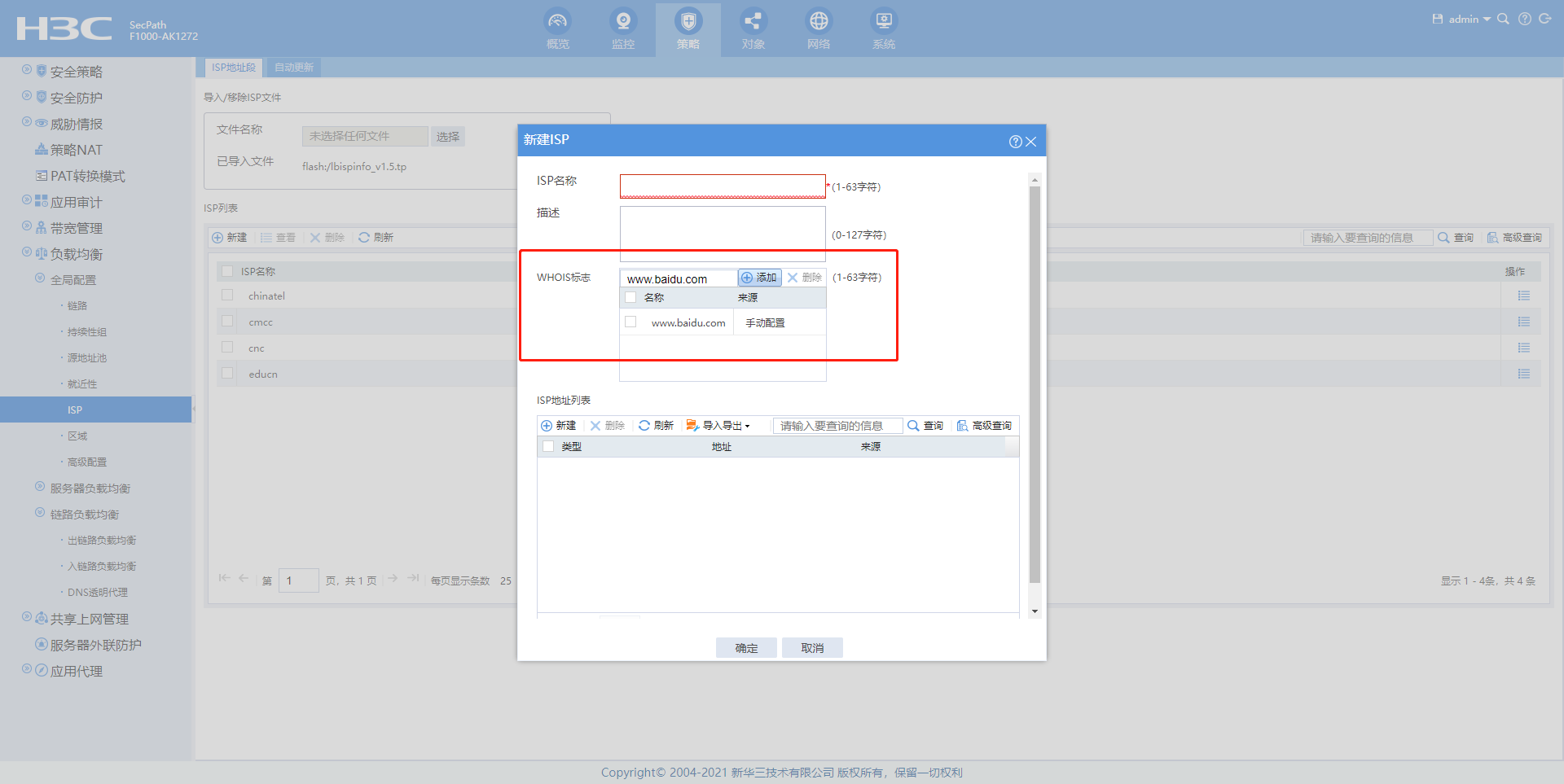Open the 监控 monitoring icon
This screenshot has width=1564, height=784.
tap(623, 21)
